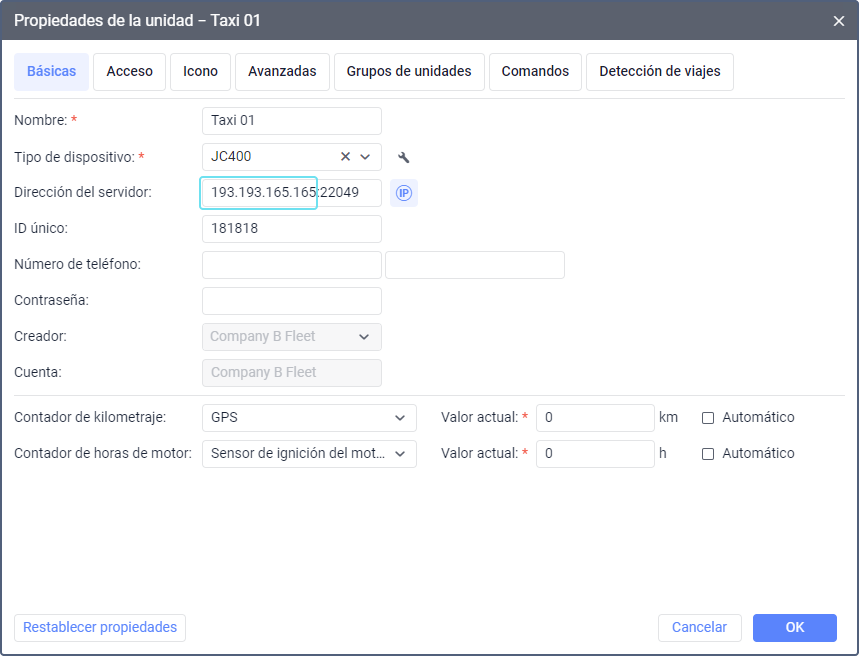Open the Contador de horas de motor dropdown
The image size is (859, 656).
click(x=309, y=453)
